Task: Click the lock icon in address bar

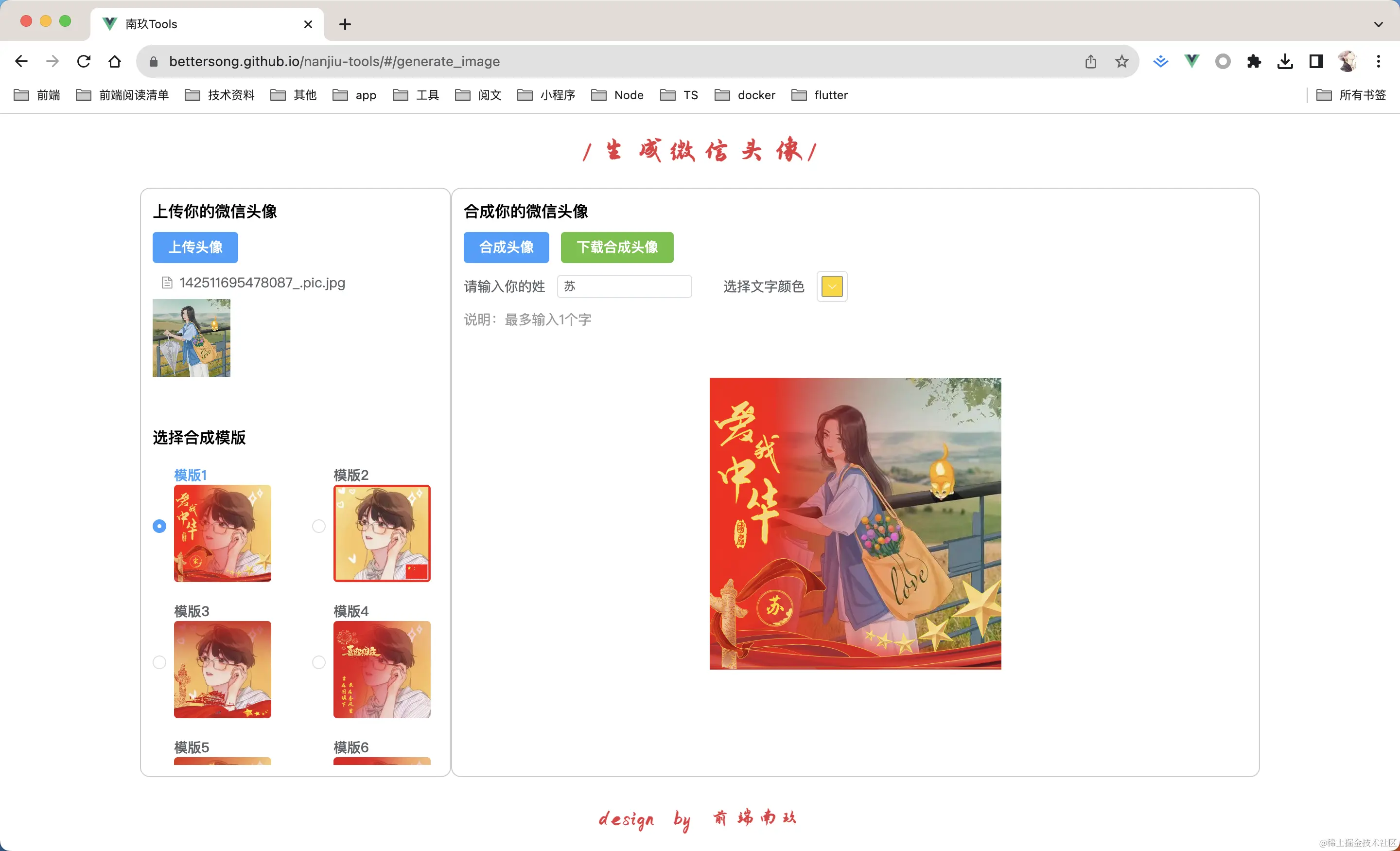Action: point(154,61)
